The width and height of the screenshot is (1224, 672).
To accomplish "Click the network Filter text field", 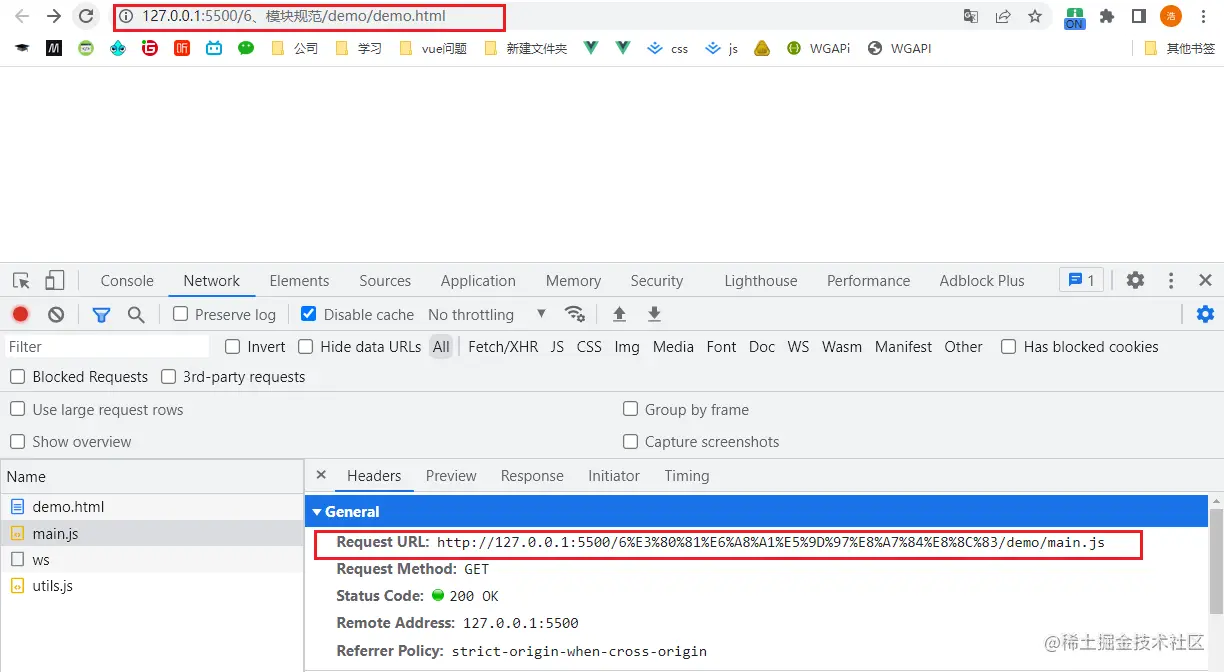I will (107, 347).
